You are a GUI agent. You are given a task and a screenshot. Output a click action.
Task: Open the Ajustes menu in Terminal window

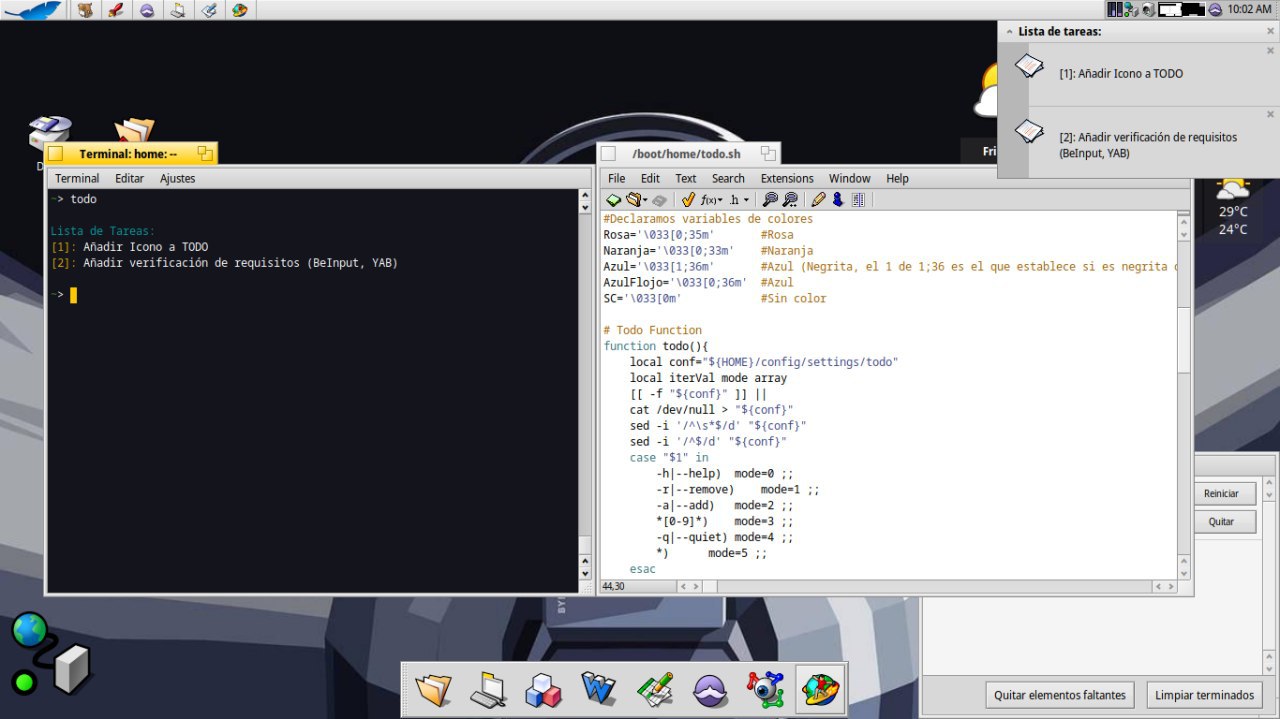click(178, 178)
